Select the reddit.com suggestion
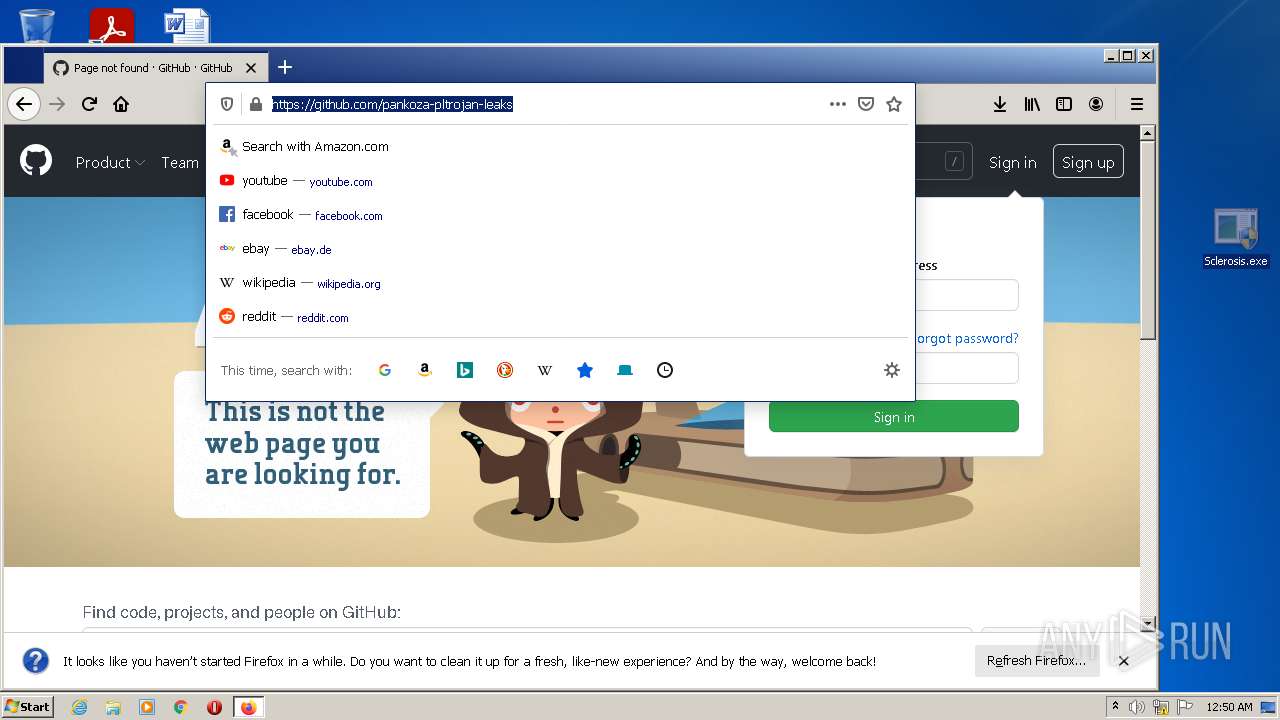 (560, 317)
